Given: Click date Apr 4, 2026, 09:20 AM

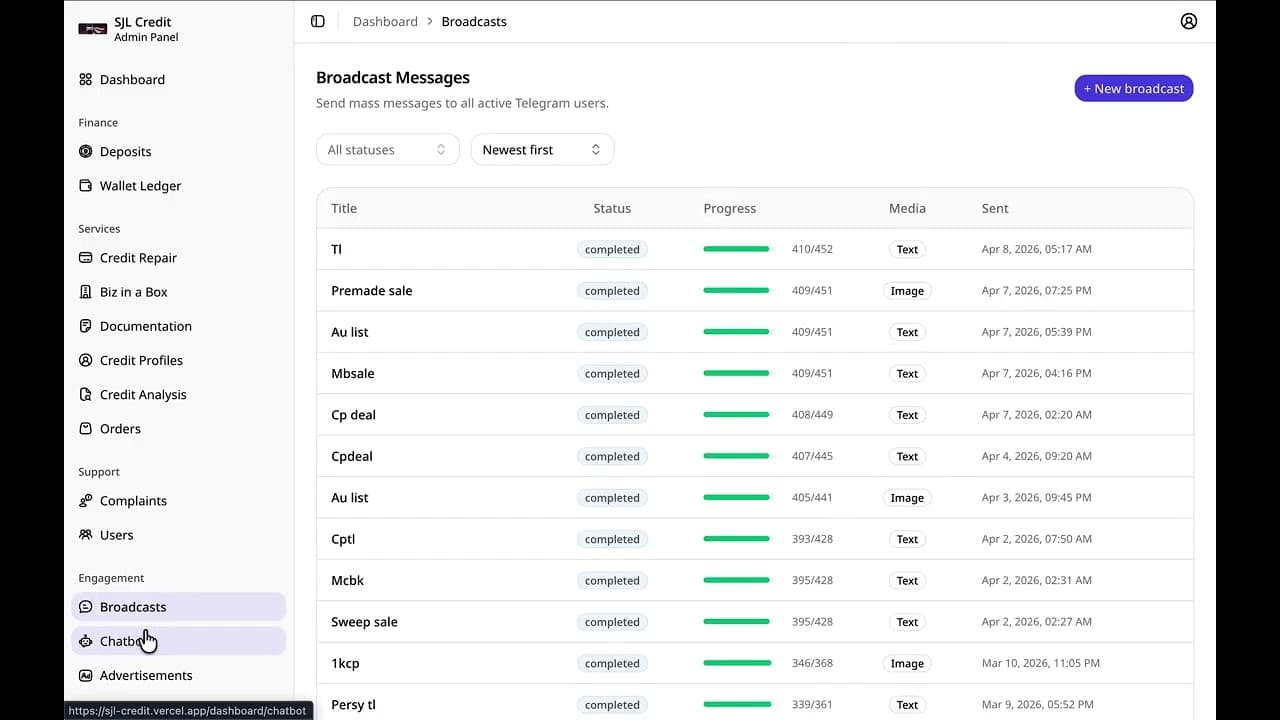Looking at the screenshot, I should coord(1037,456).
